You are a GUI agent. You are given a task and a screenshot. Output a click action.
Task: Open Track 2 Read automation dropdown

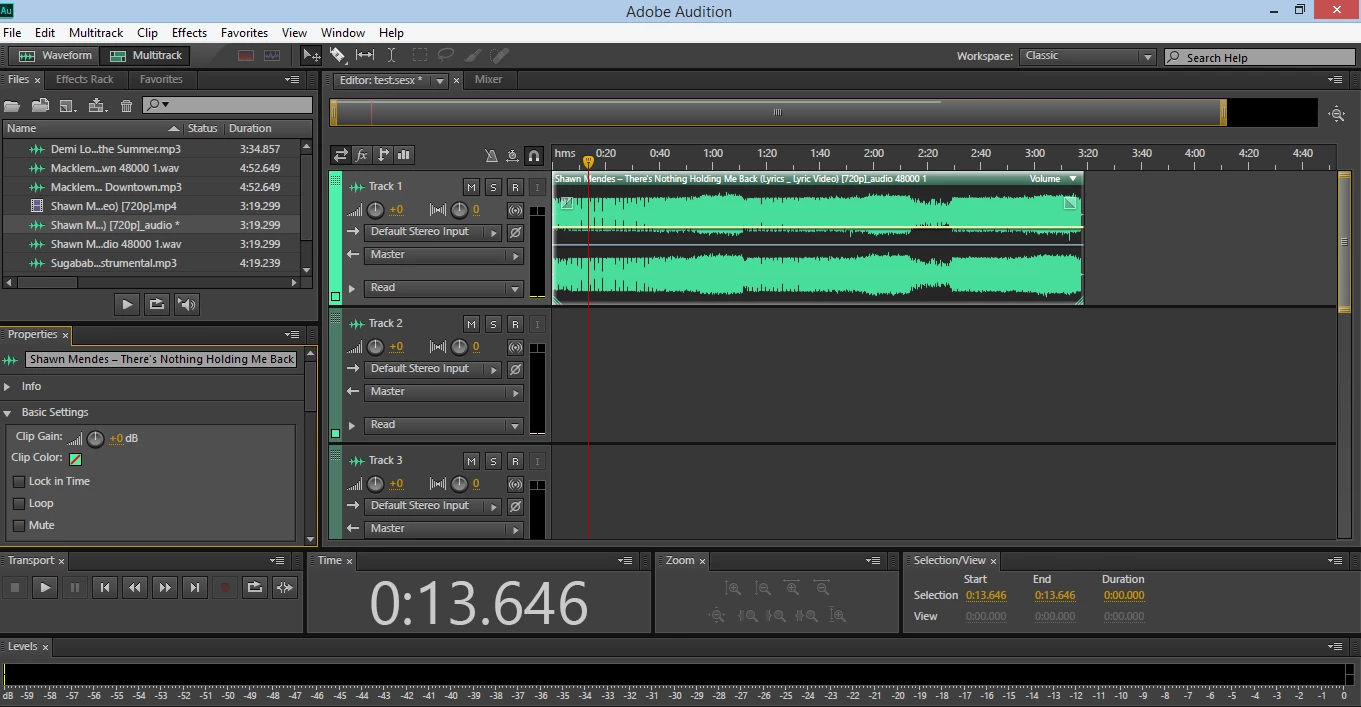(x=443, y=425)
